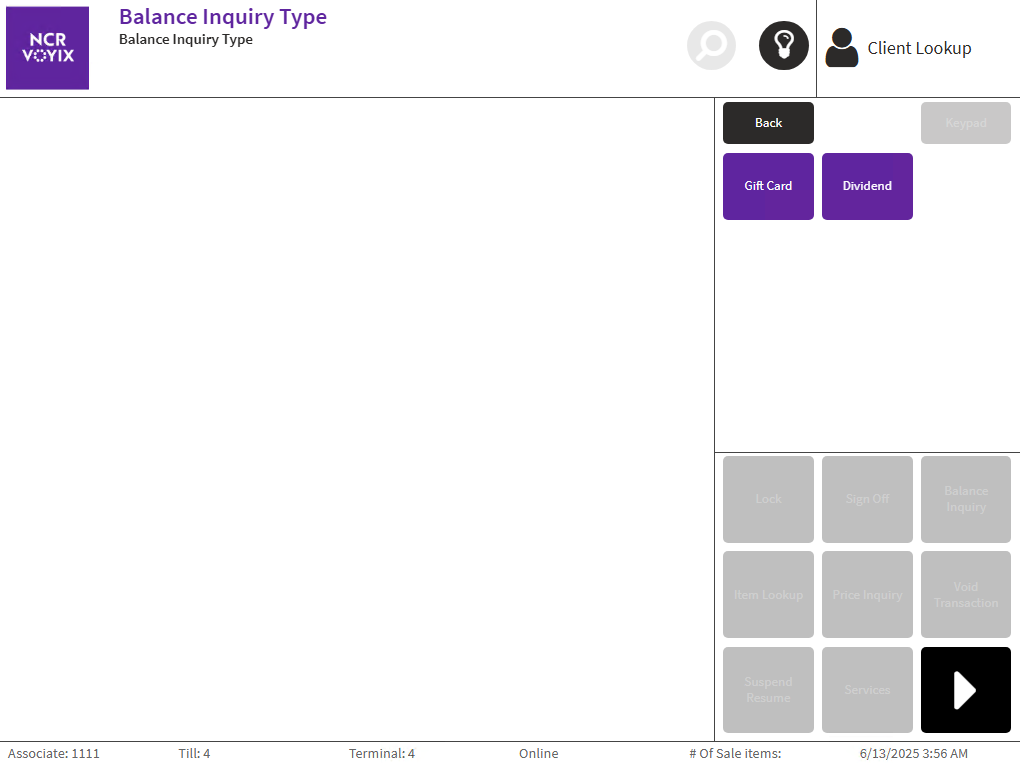Open the lightbulb hints icon
The width and height of the screenshot is (1020, 763).
click(783, 46)
